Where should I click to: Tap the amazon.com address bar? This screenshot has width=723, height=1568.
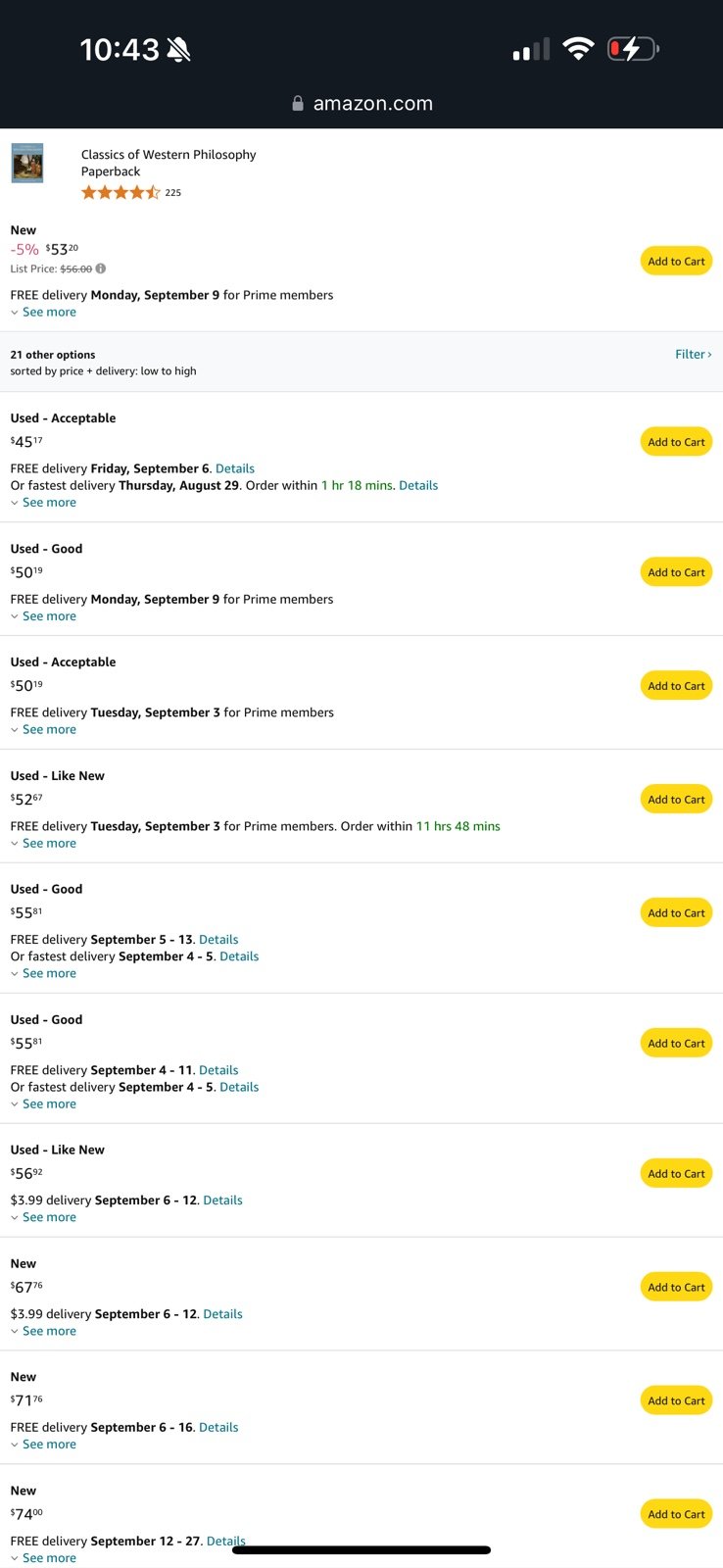coord(361,104)
